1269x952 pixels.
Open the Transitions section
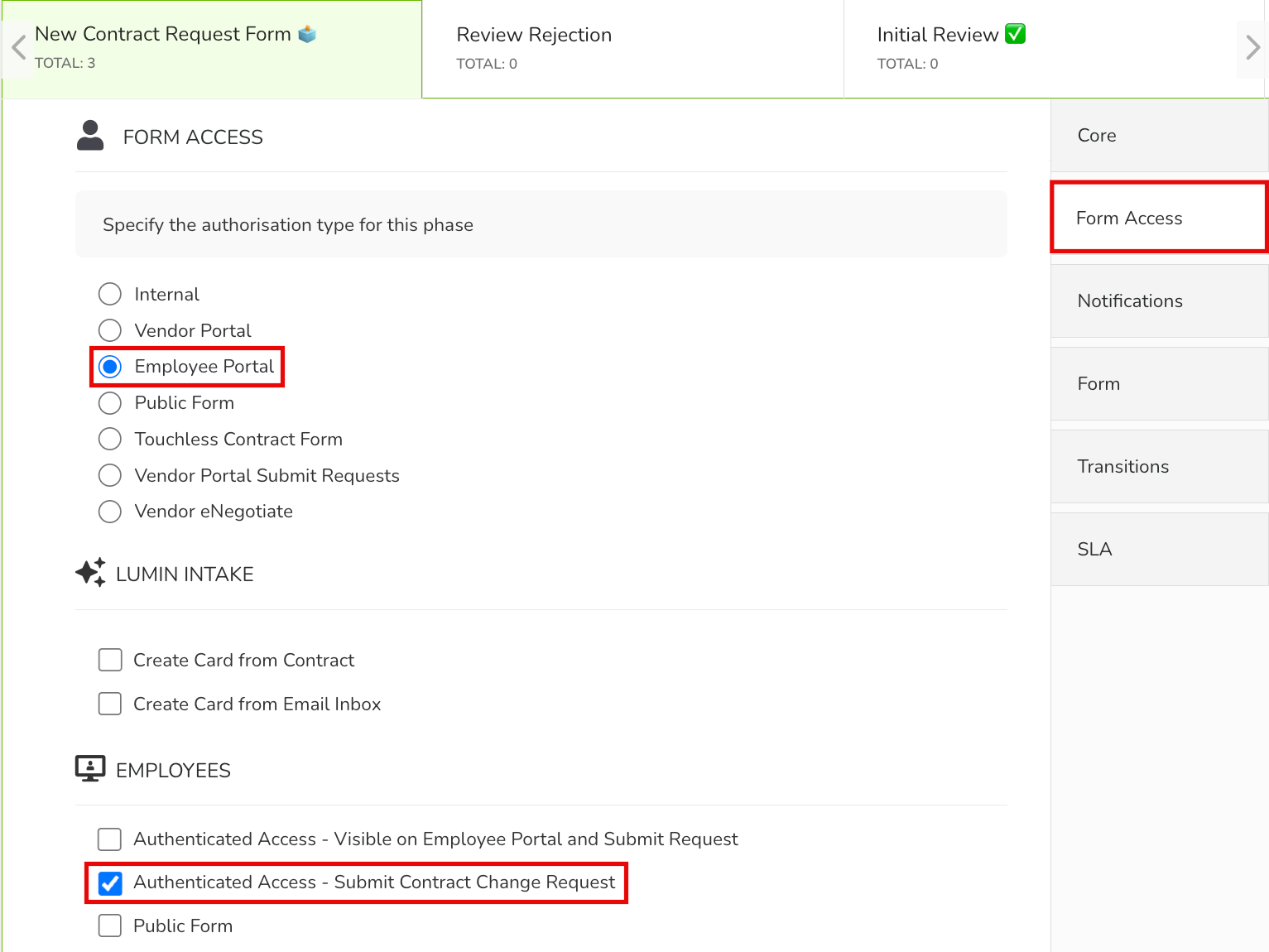1159,467
